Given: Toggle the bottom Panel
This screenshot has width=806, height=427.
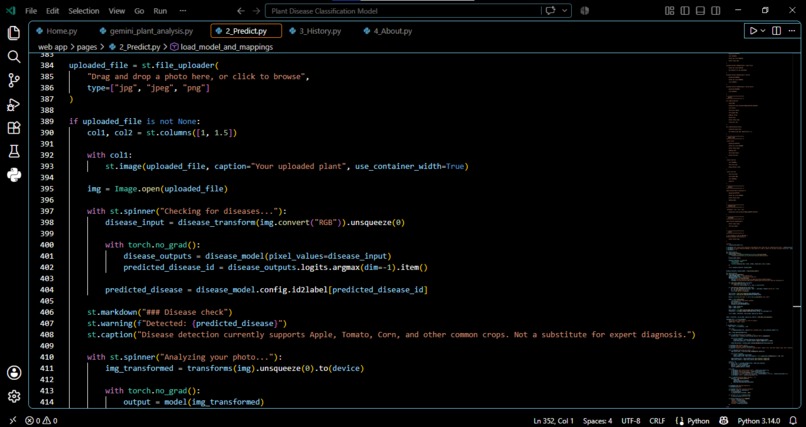Looking at the screenshot, I should tap(700, 11).
